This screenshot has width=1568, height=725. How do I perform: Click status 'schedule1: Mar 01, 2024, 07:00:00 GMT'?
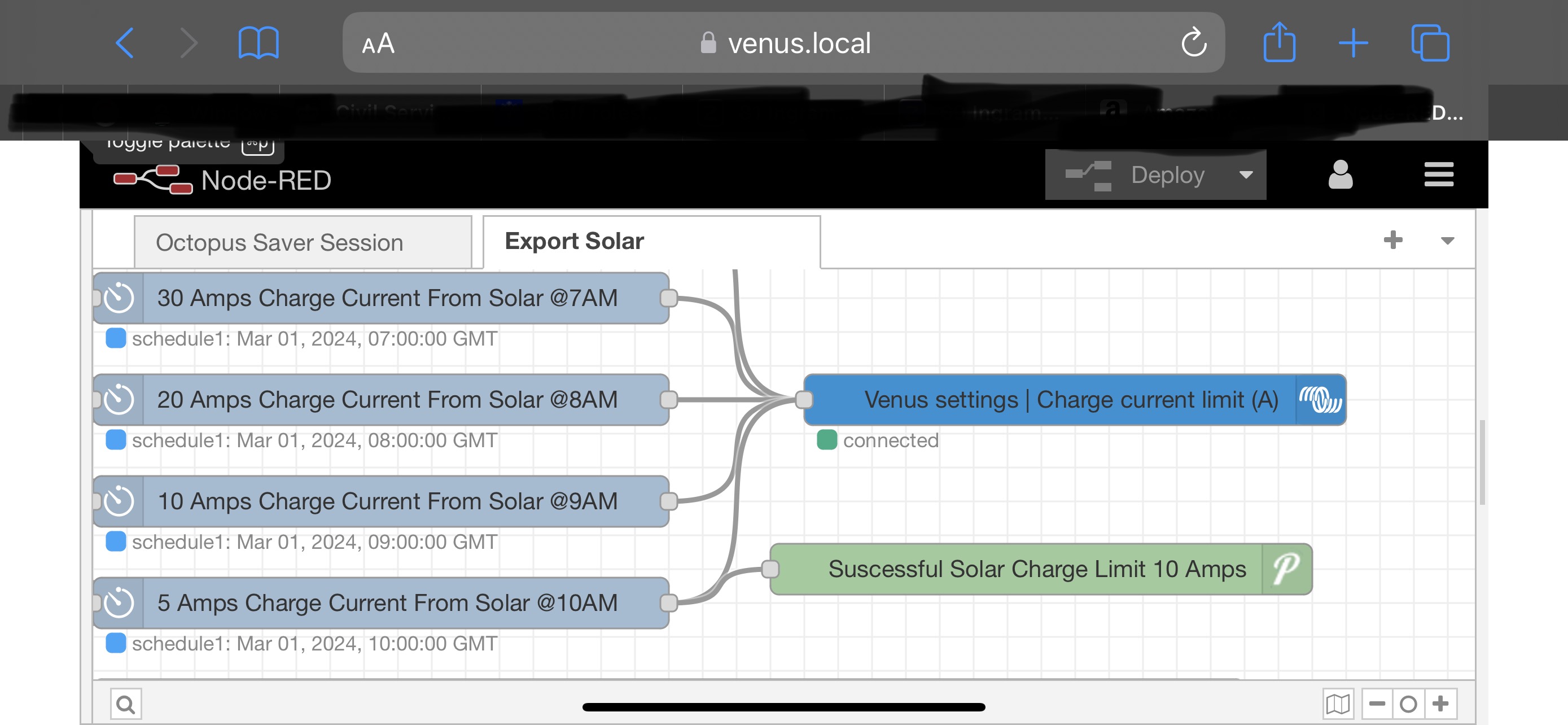315,338
